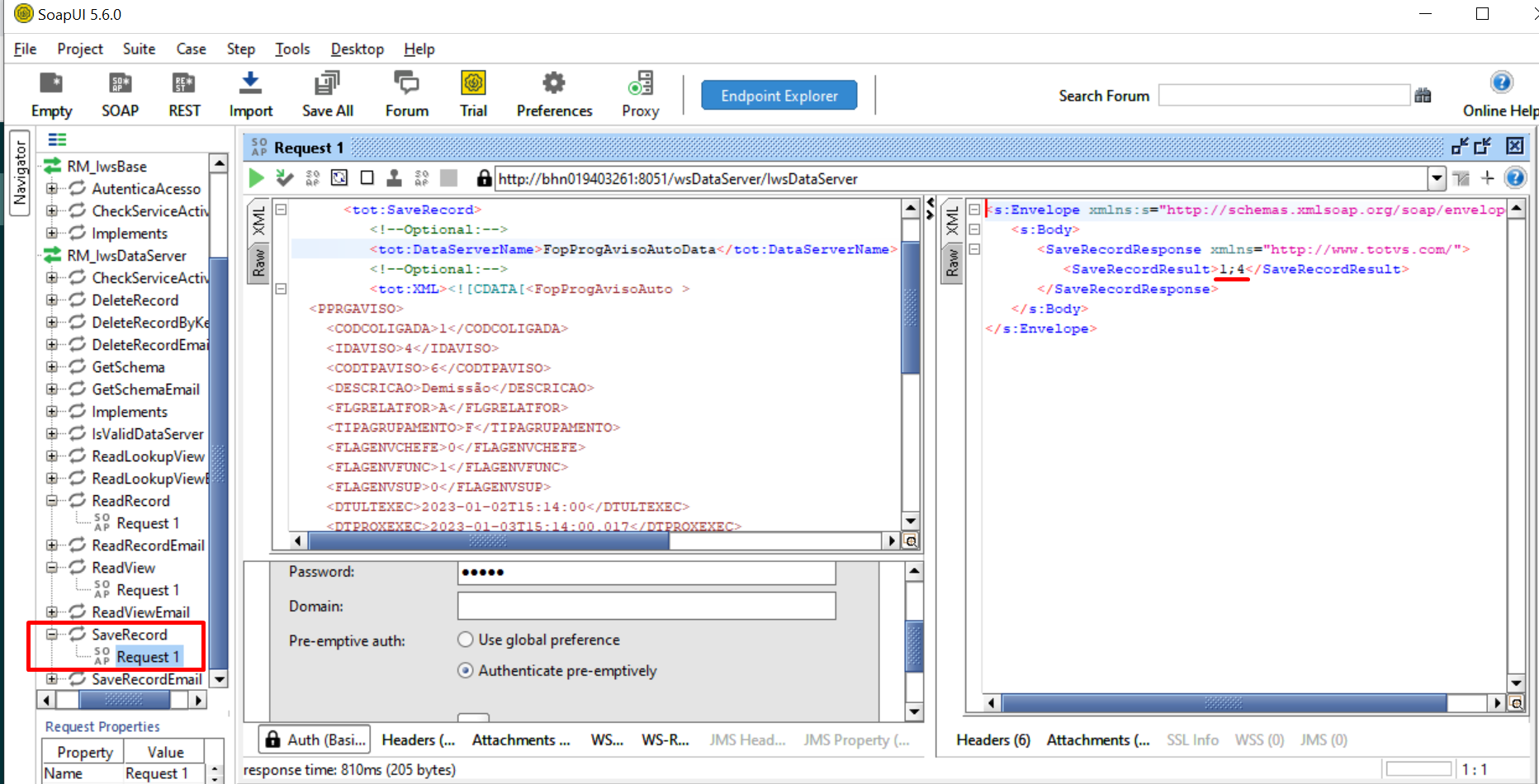Screen dimensions: 1539x784
Task: Click the endpoint URL field
Action: 962,178
